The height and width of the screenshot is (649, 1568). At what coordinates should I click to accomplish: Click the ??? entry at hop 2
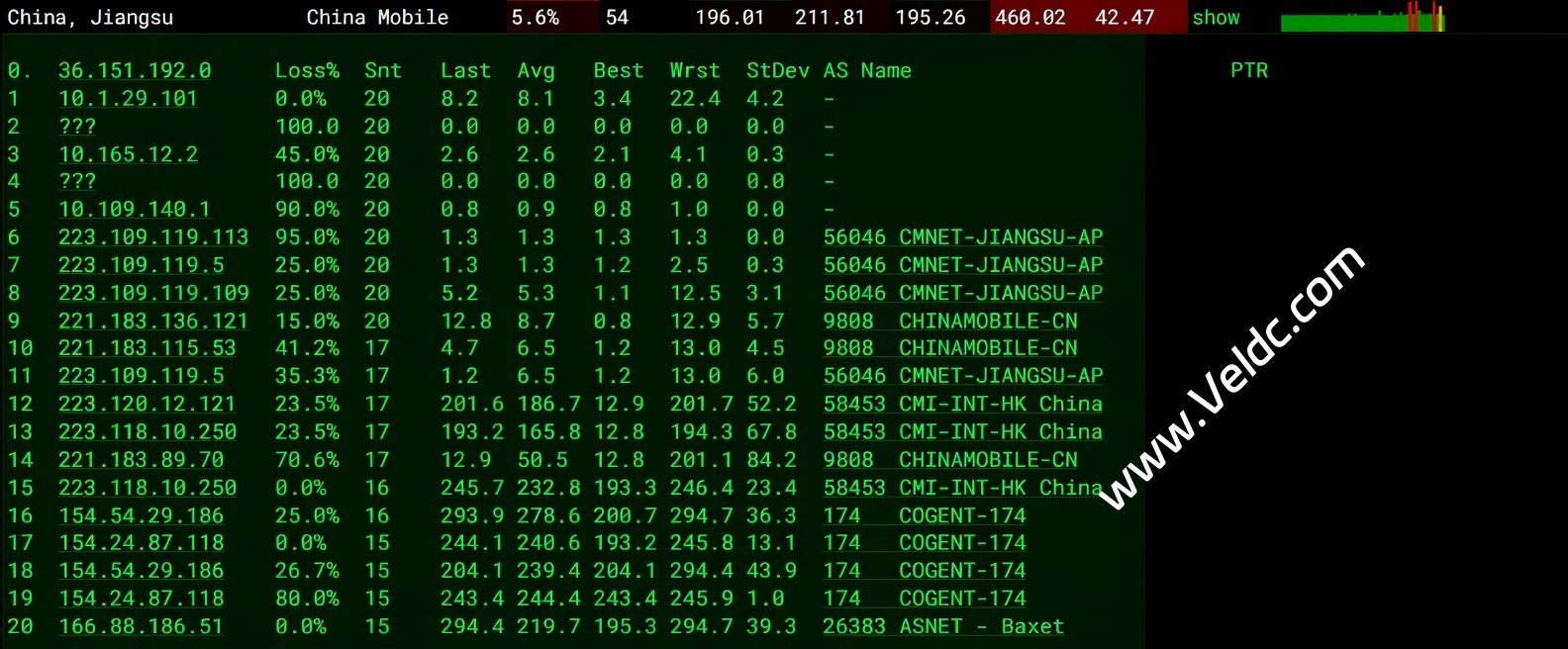click(x=77, y=127)
